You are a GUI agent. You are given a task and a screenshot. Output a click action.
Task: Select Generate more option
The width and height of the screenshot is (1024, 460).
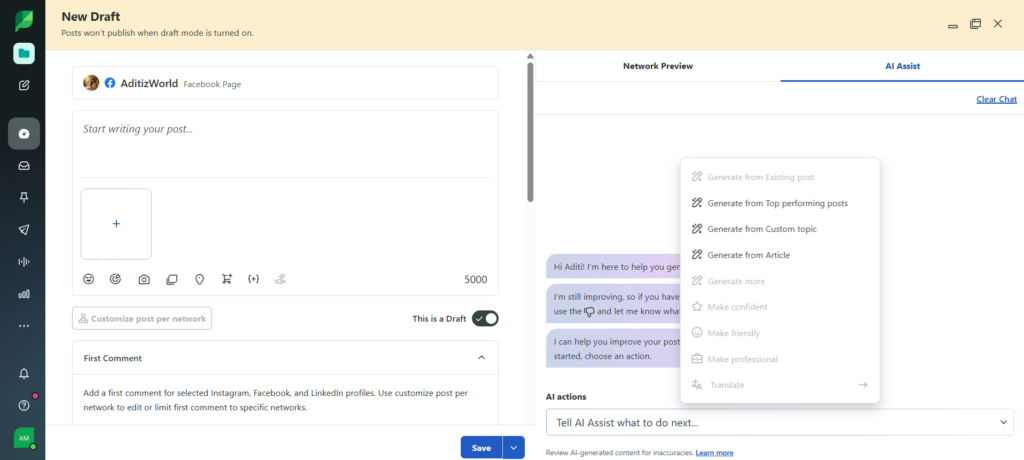coord(780,281)
